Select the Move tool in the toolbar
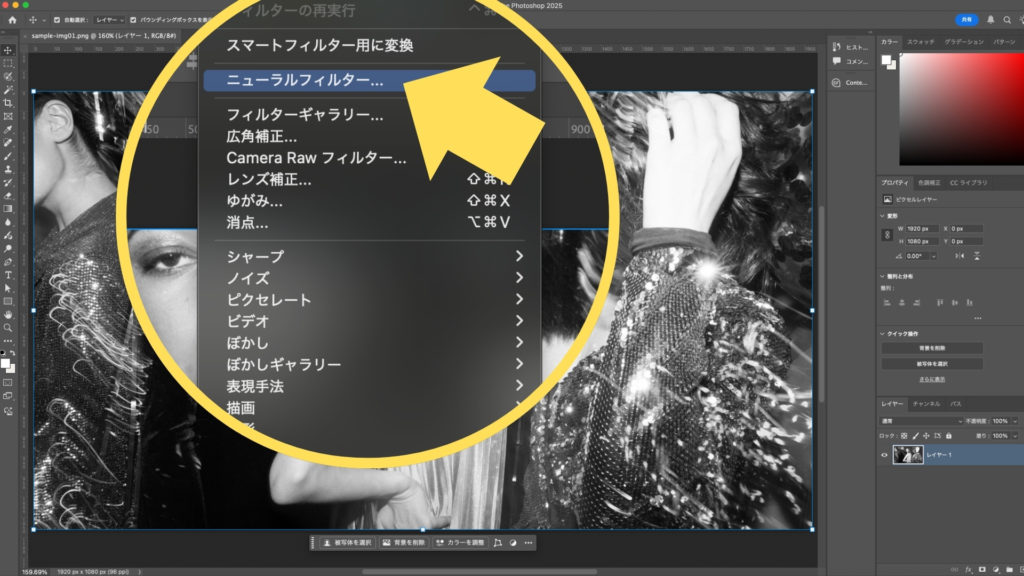 click(8, 49)
